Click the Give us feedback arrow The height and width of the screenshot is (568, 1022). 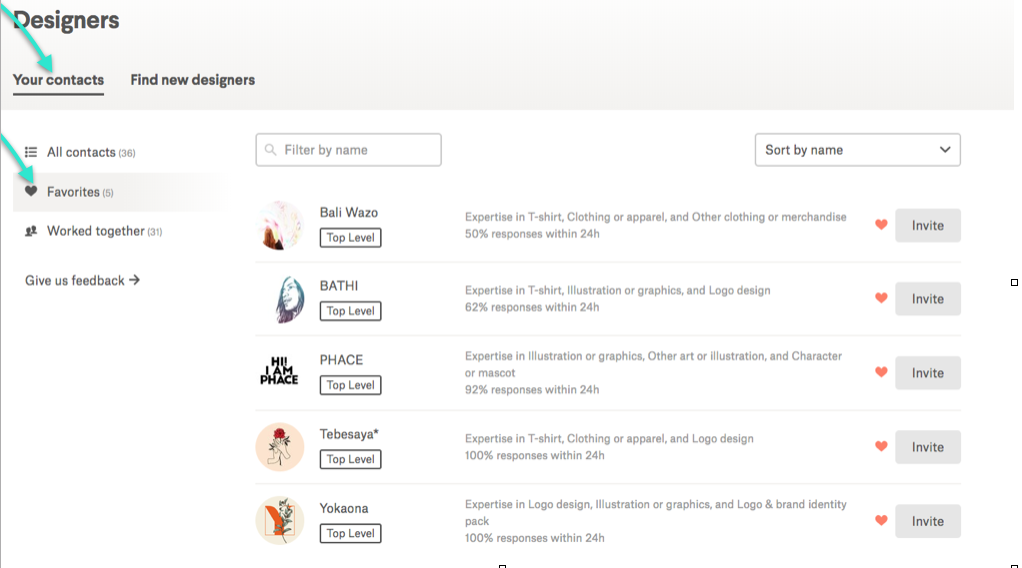(134, 280)
